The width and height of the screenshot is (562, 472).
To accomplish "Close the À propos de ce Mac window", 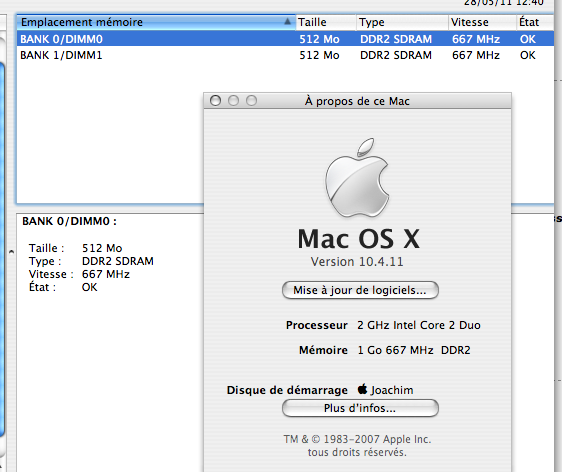I will click(x=215, y=101).
